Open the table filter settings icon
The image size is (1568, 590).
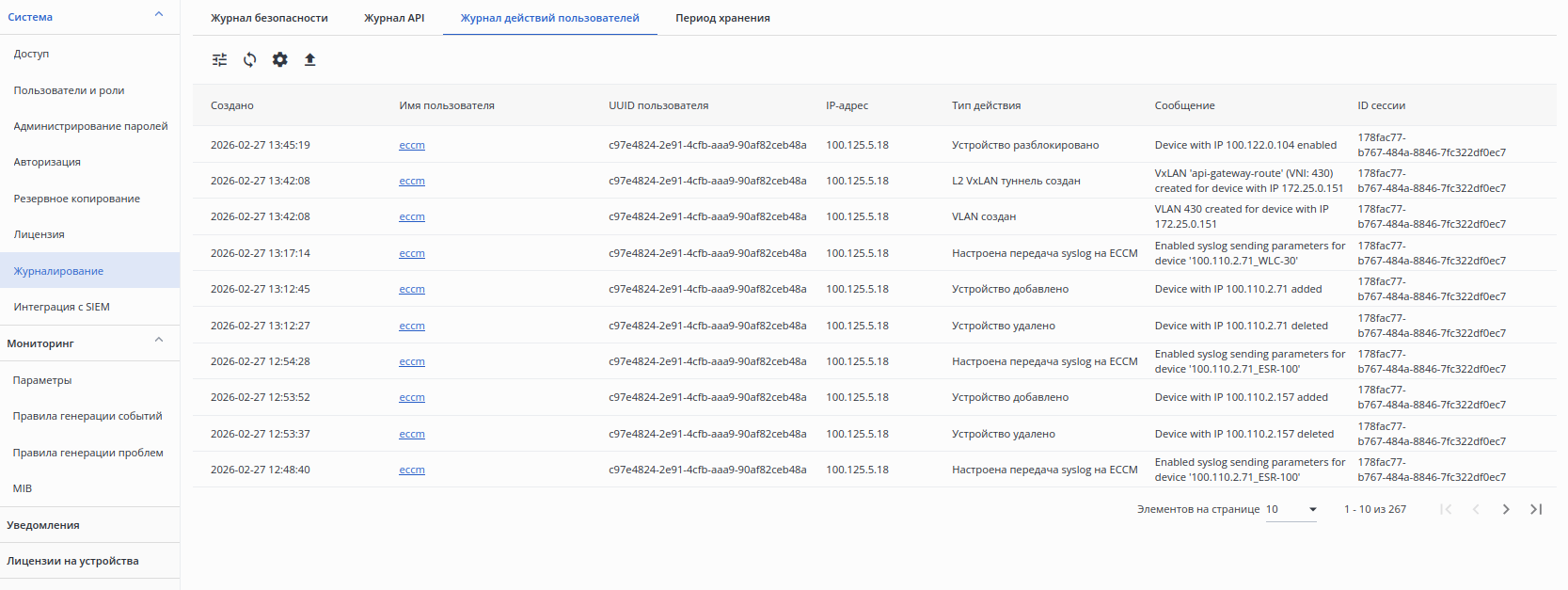219,59
